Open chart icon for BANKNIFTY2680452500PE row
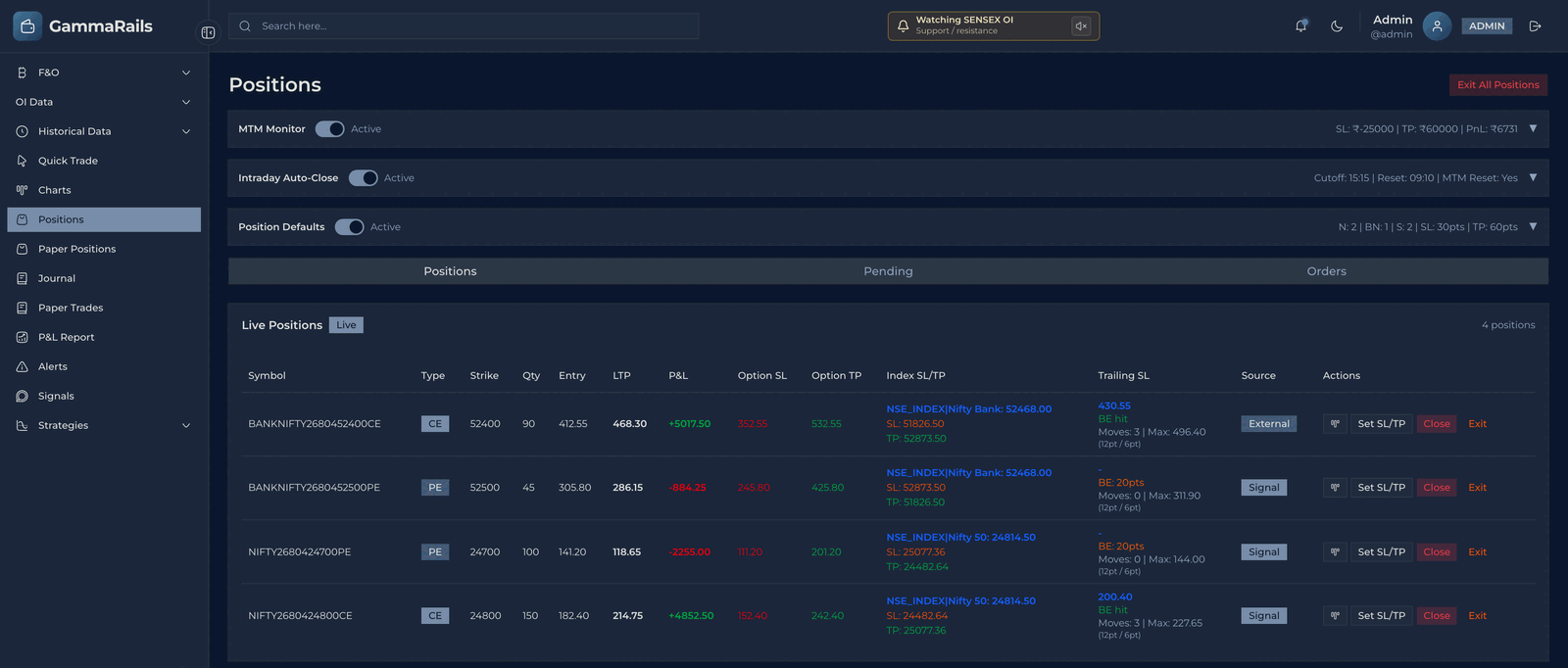 [1335, 488]
